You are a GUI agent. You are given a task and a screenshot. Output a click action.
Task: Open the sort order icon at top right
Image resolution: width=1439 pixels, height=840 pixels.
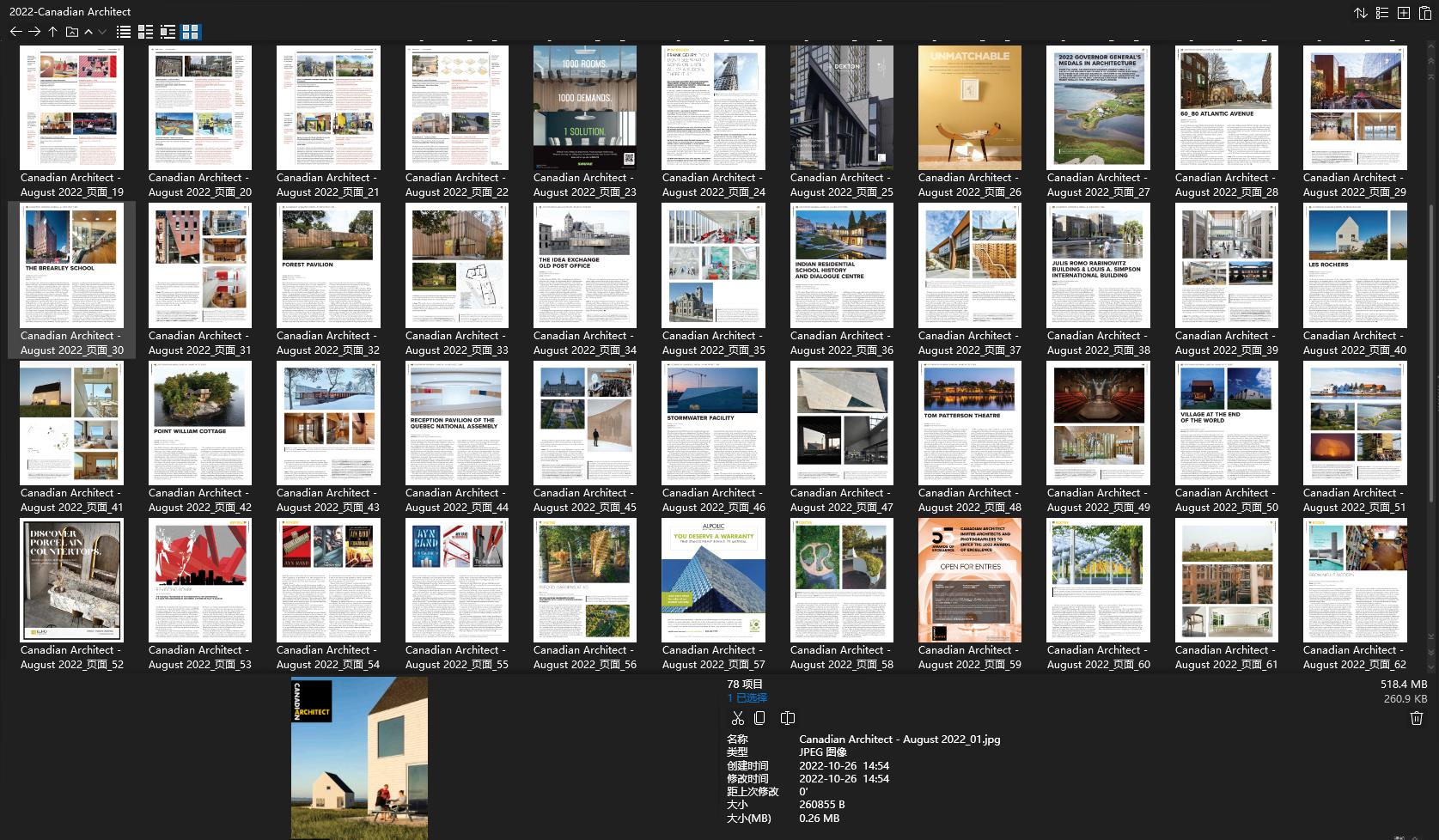pos(1360,13)
